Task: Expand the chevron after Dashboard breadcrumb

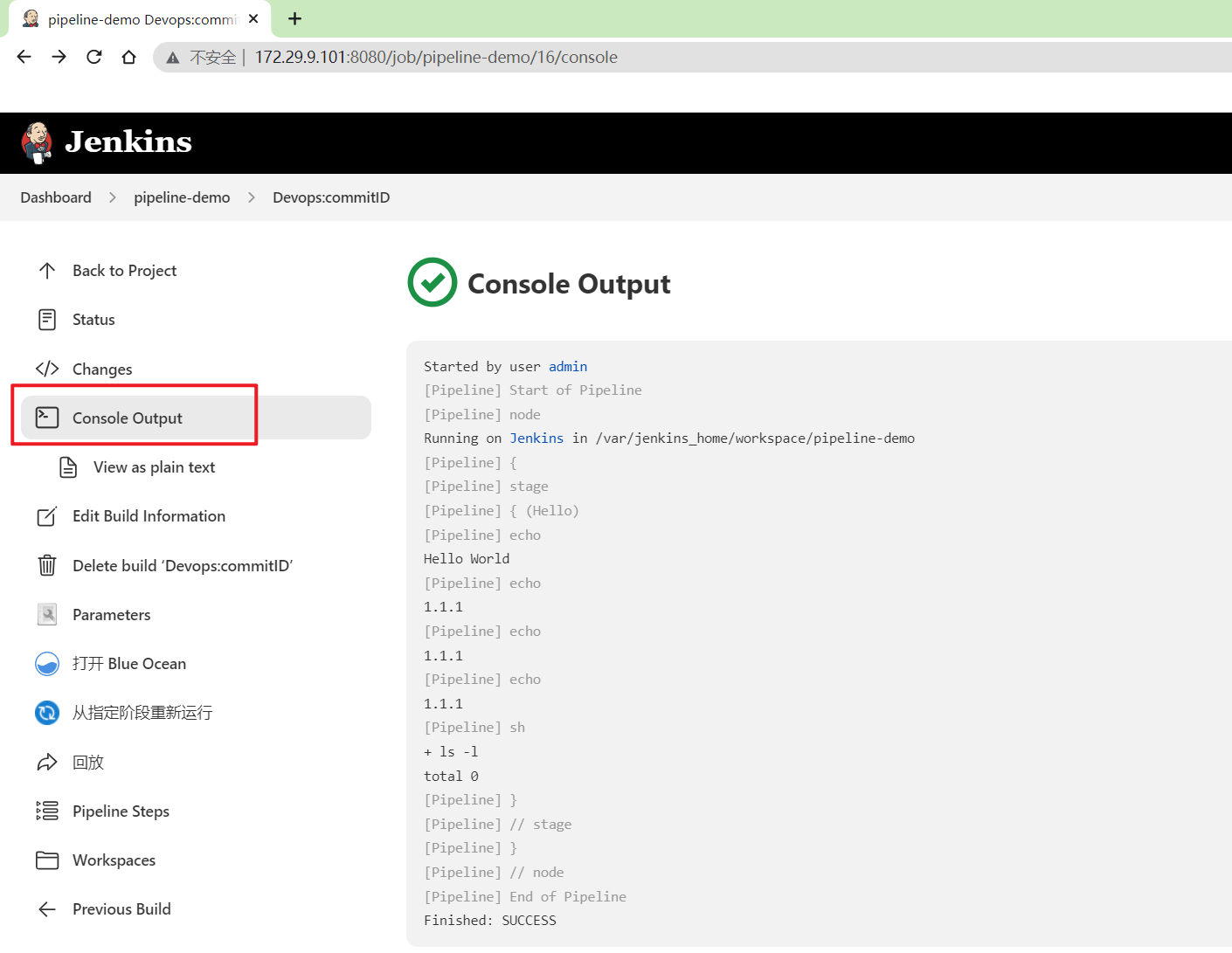Action: [113, 197]
